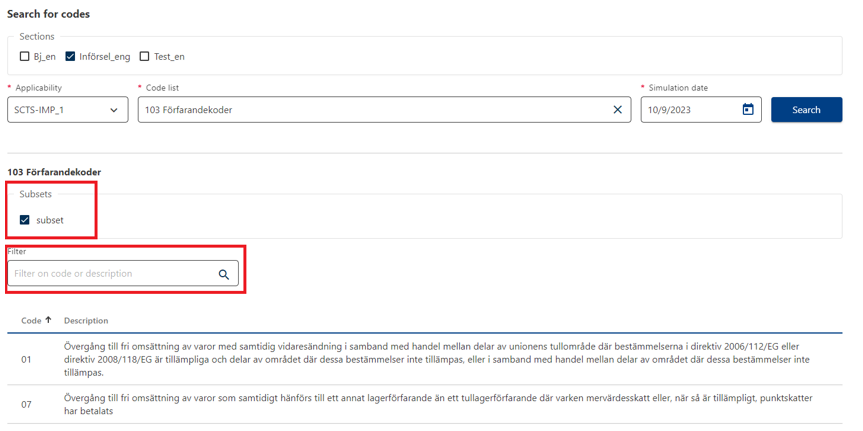Uncheck the Införsel_eng section checkbox
863x431 pixels.
[70, 57]
